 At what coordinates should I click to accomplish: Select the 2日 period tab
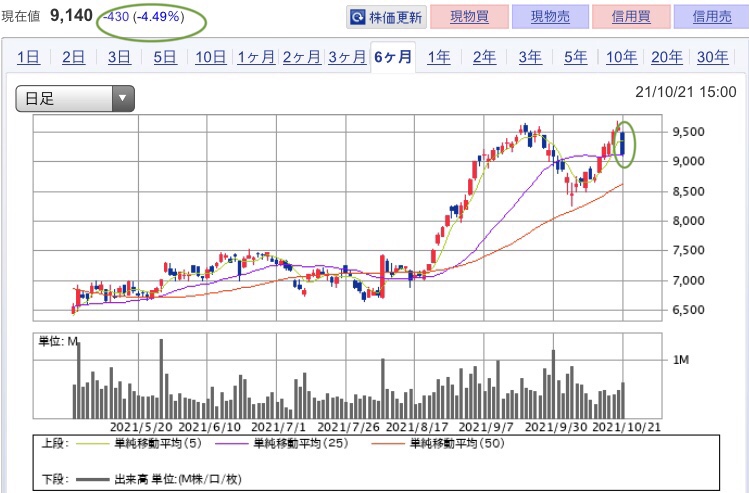(73, 57)
